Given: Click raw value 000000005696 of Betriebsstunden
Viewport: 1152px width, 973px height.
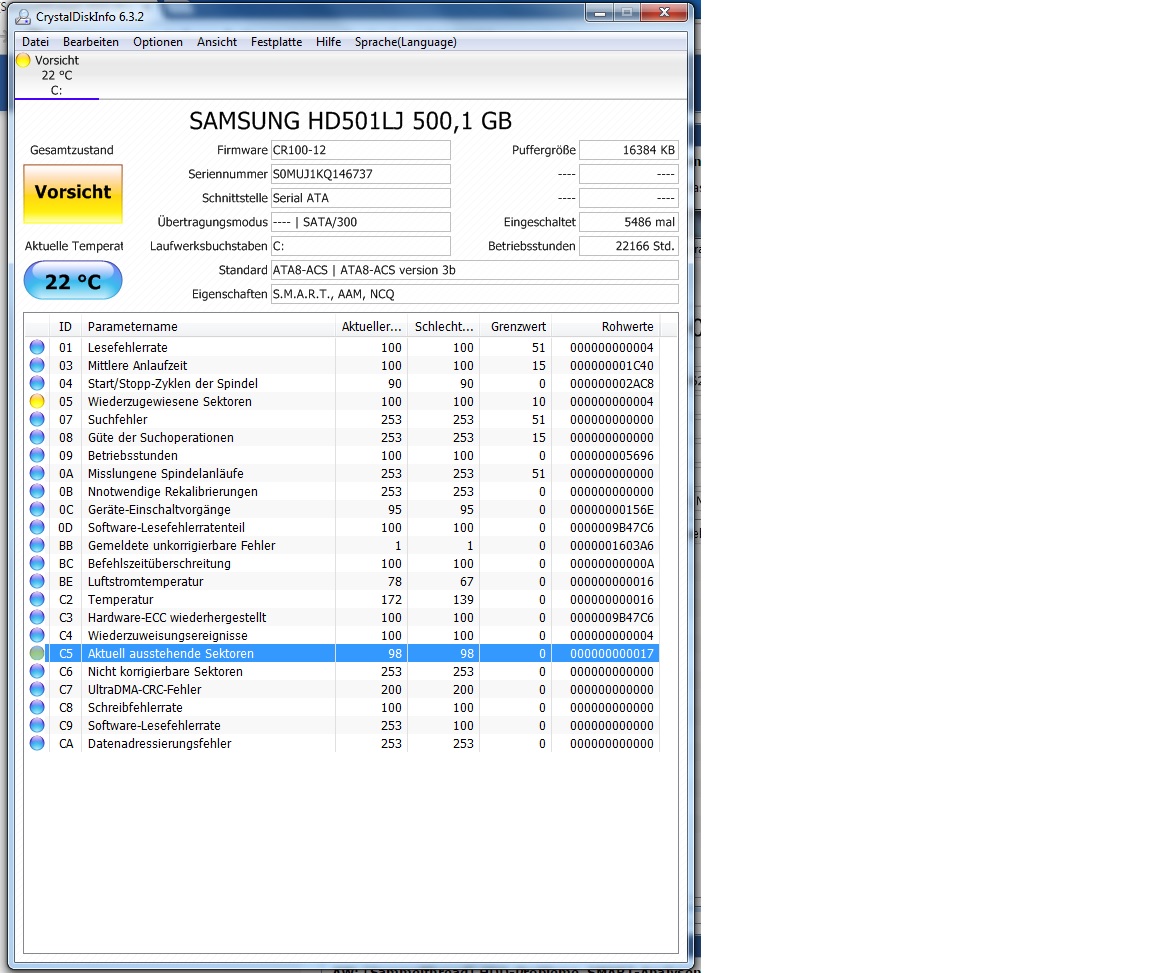Looking at the screenshot, I should 611,455.
